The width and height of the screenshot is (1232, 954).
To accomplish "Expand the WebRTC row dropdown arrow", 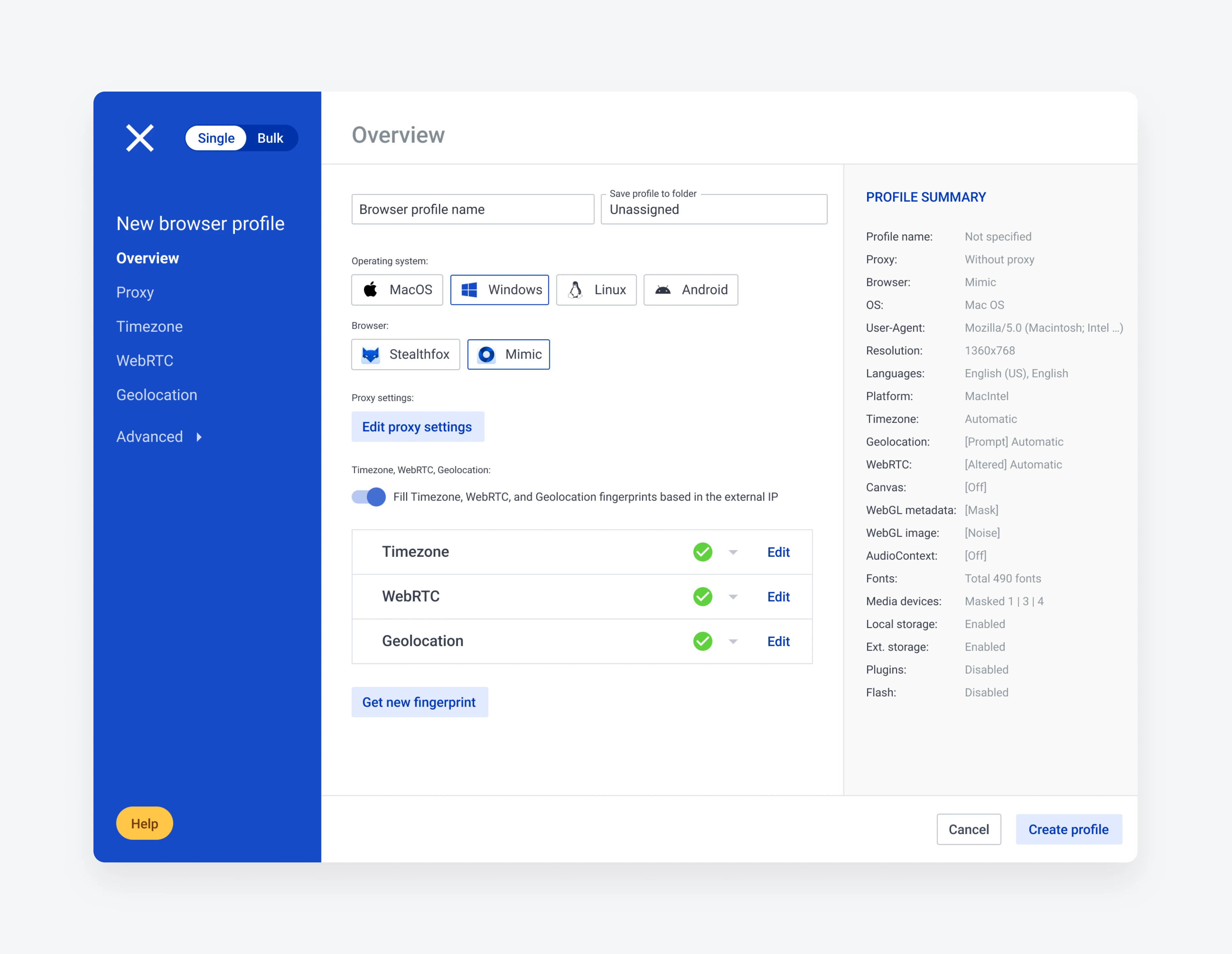I will (x=733, y=597).
